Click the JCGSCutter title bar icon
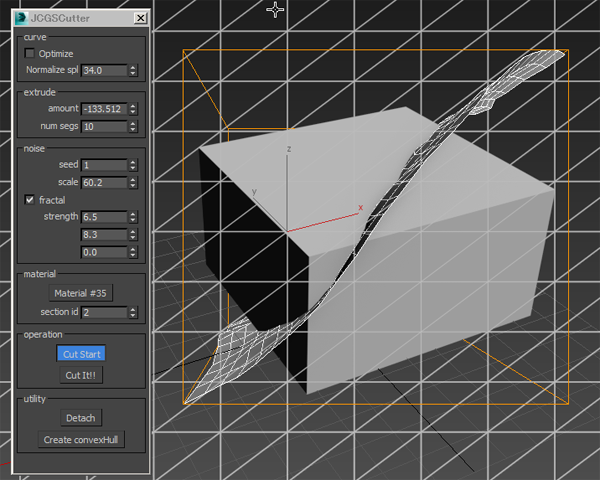This screenshot has width=600, height=480. coord(21,18)
